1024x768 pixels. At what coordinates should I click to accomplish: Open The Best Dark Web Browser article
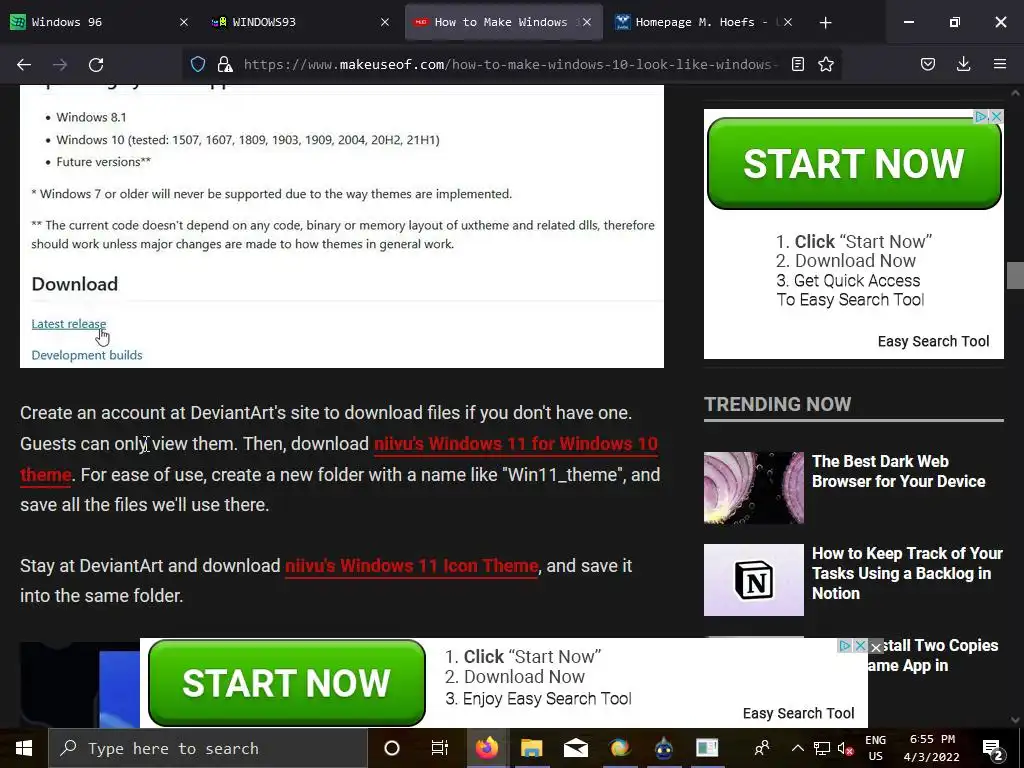pos(898,472)
